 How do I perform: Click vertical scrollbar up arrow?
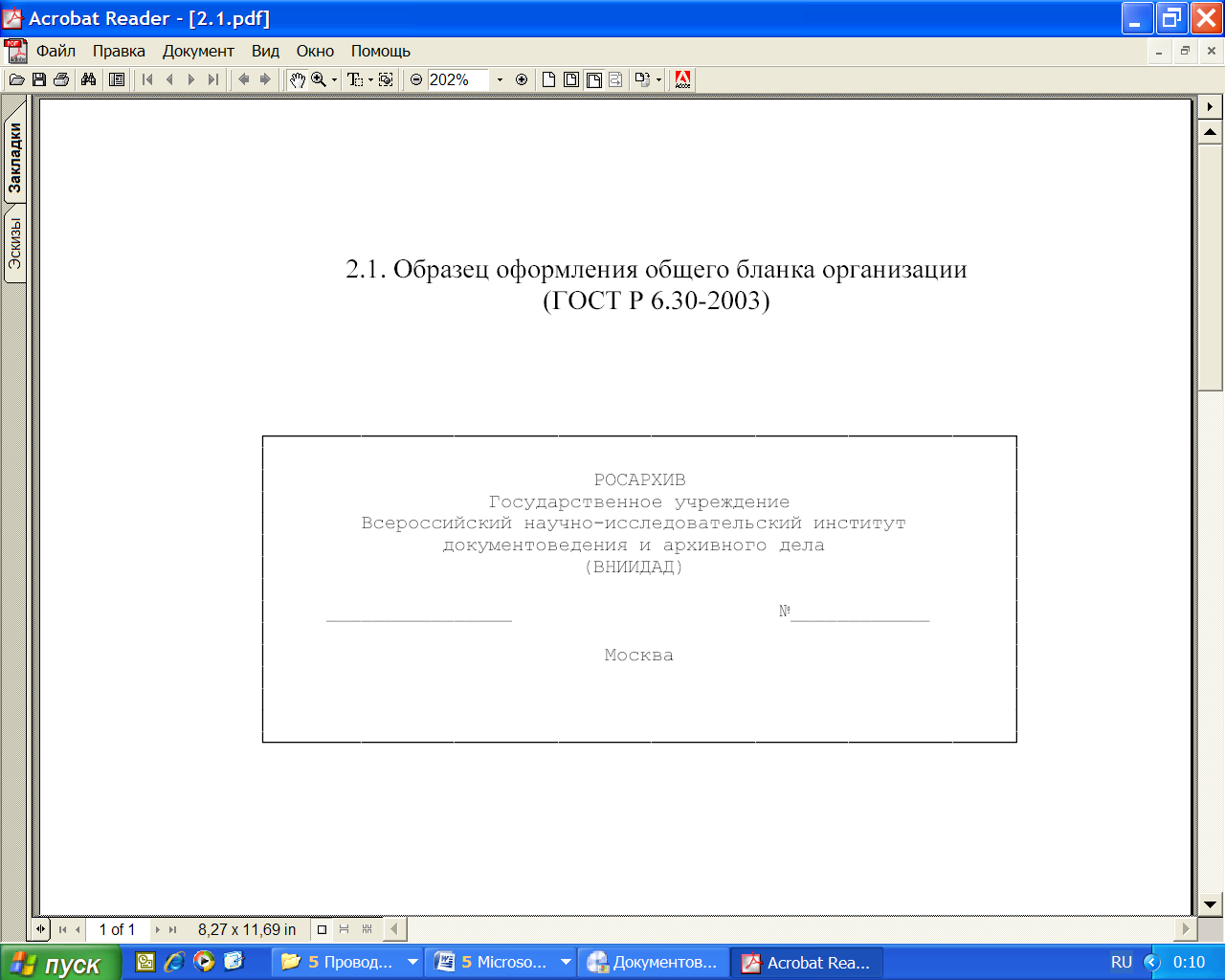tap(1211, 132)
